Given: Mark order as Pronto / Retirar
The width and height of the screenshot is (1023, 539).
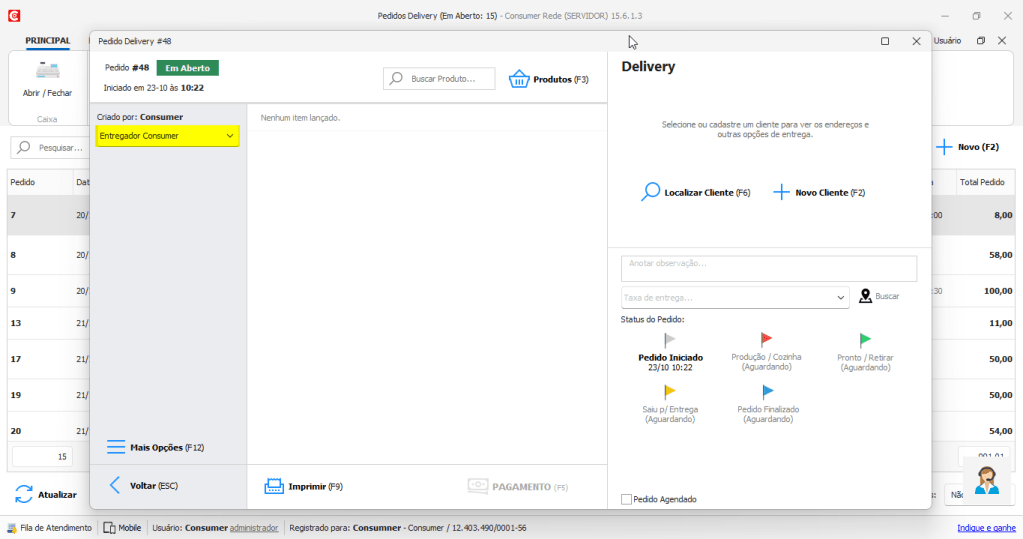Looking at the screenshot, I should (866, 340).
